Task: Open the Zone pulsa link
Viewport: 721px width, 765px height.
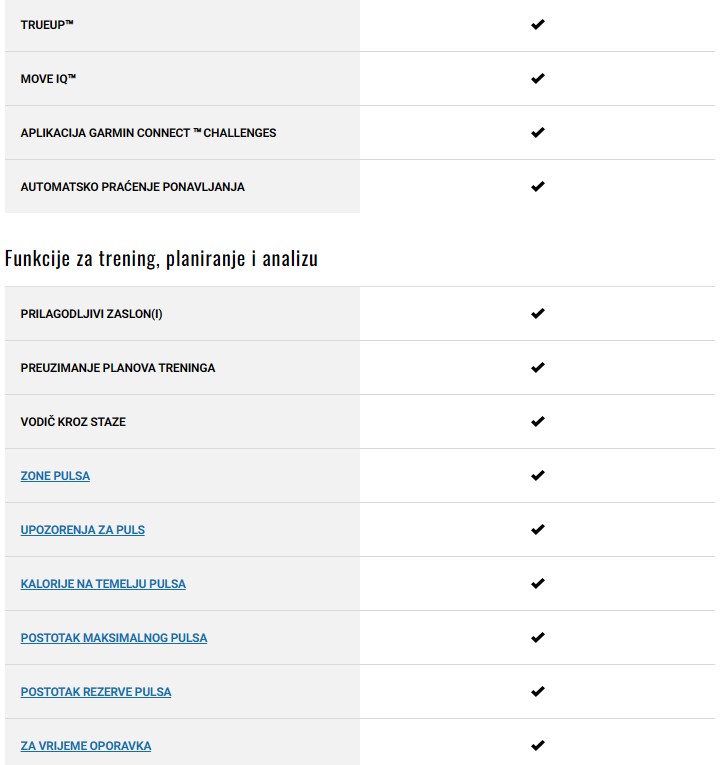Action: 55,476
